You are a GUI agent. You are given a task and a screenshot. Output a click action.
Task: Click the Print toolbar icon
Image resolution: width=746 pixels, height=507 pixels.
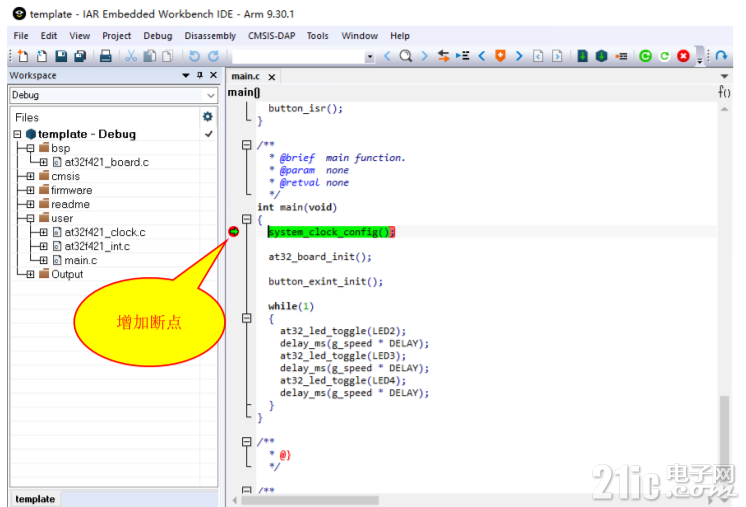(105, 56)
